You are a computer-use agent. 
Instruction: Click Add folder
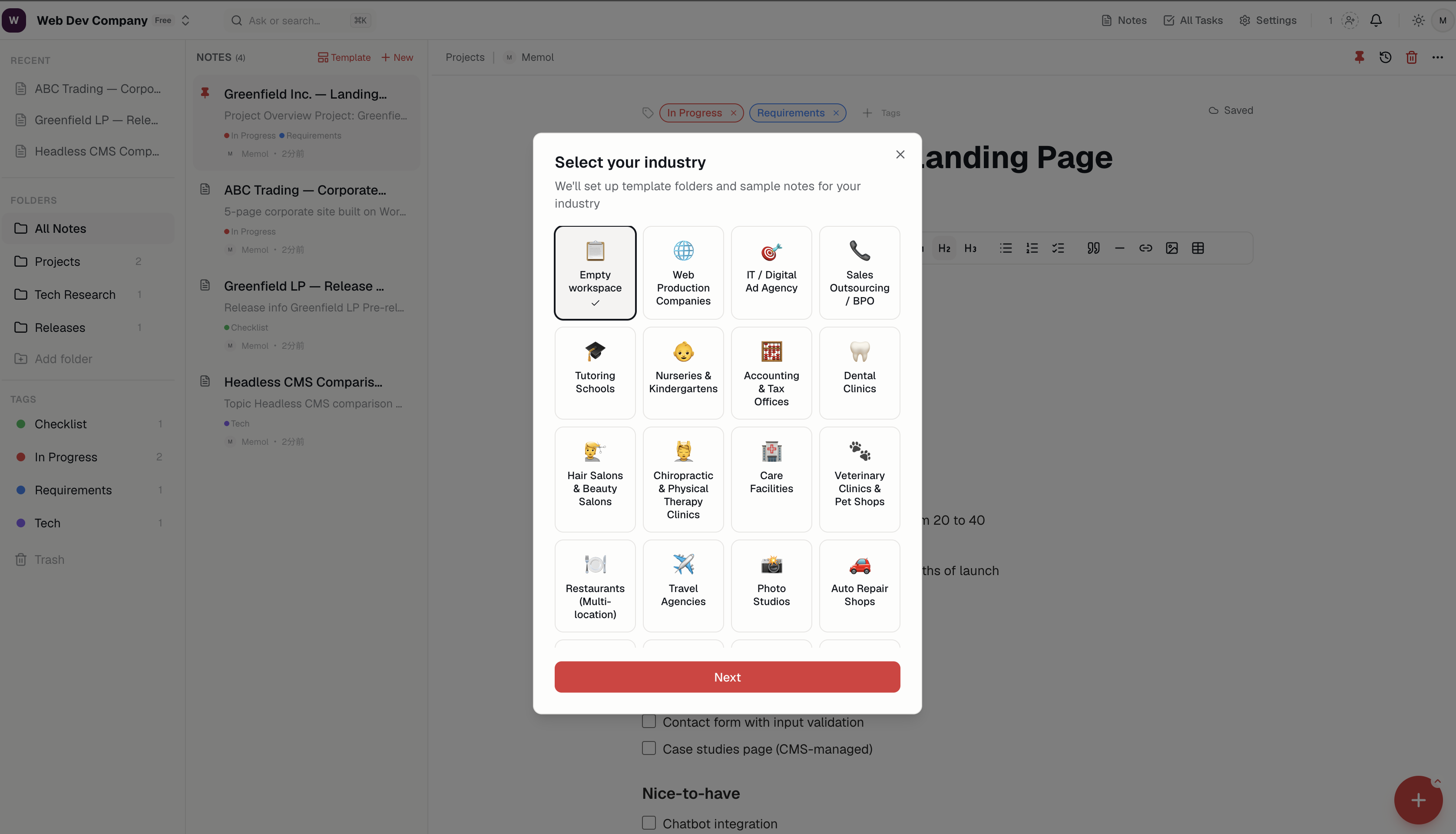pyautogui.click(x=53, y=359)
